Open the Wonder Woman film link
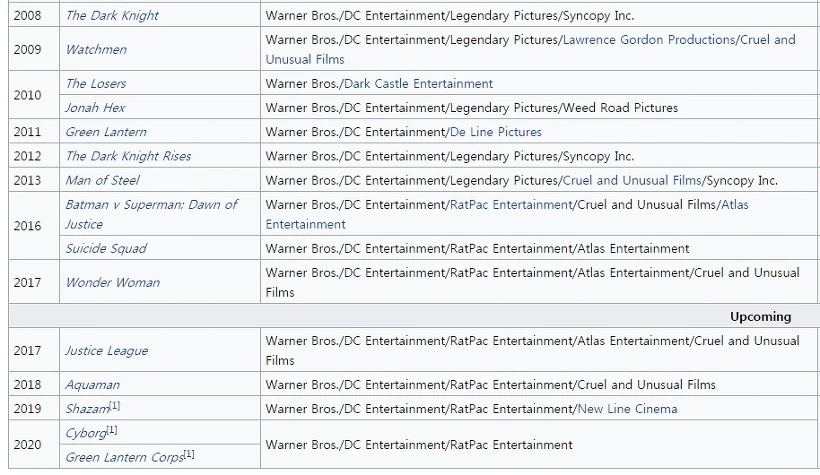The width and height of the screenshot is (820, 475). (x=112, y=282)
